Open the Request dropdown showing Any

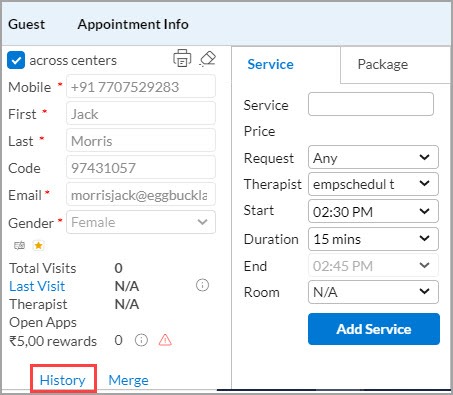pyautogui.click(x=373, y=157)
